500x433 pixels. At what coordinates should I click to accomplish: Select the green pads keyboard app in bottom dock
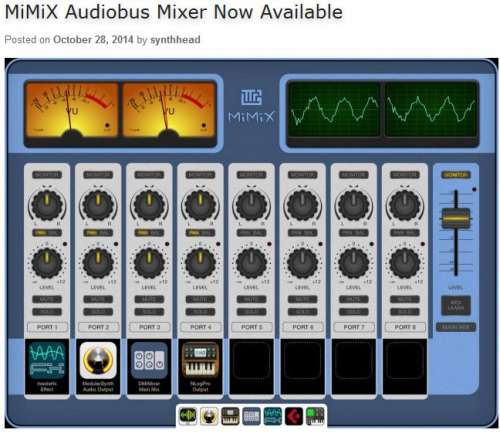(315, 416)
